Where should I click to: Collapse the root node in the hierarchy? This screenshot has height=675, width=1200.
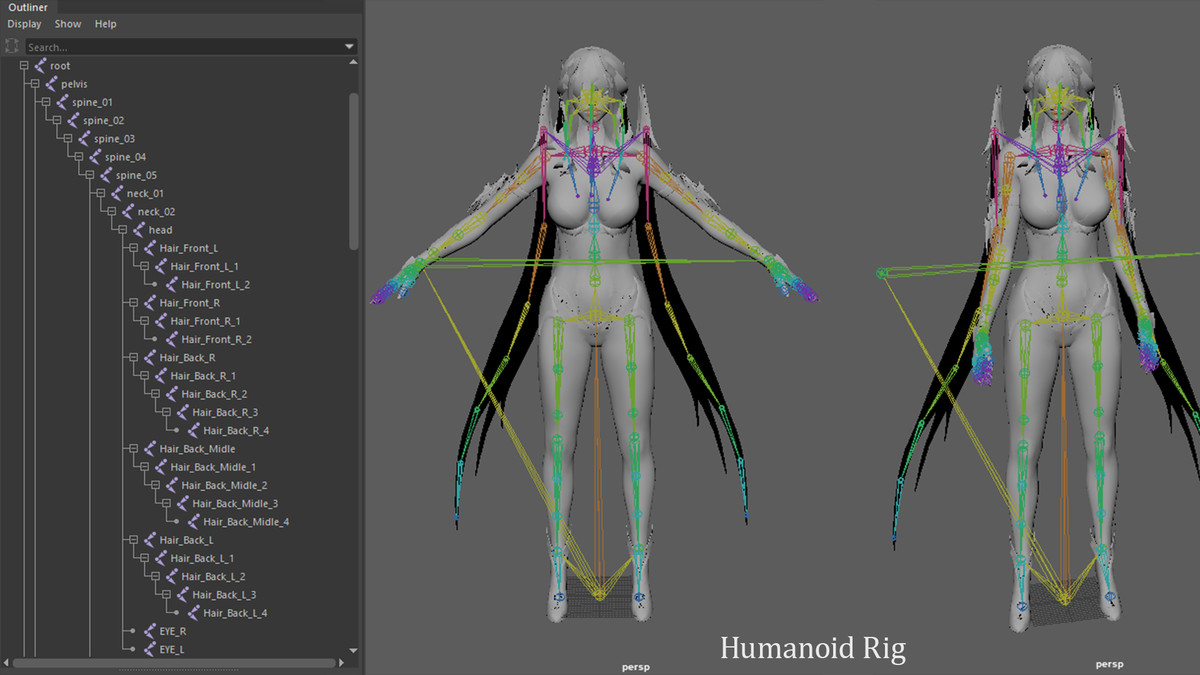click(24, 66)
